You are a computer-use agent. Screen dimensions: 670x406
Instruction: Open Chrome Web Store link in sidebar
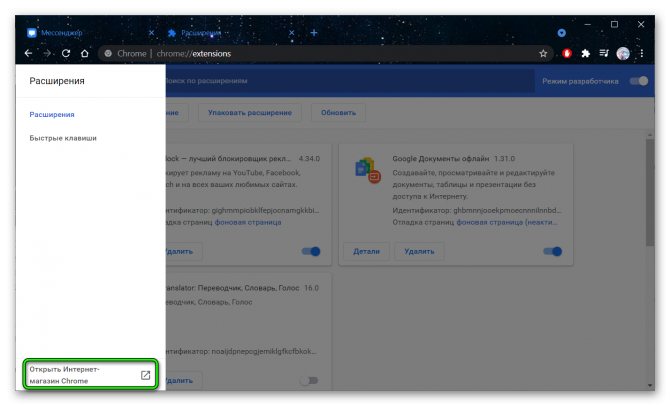coord(90,374)
